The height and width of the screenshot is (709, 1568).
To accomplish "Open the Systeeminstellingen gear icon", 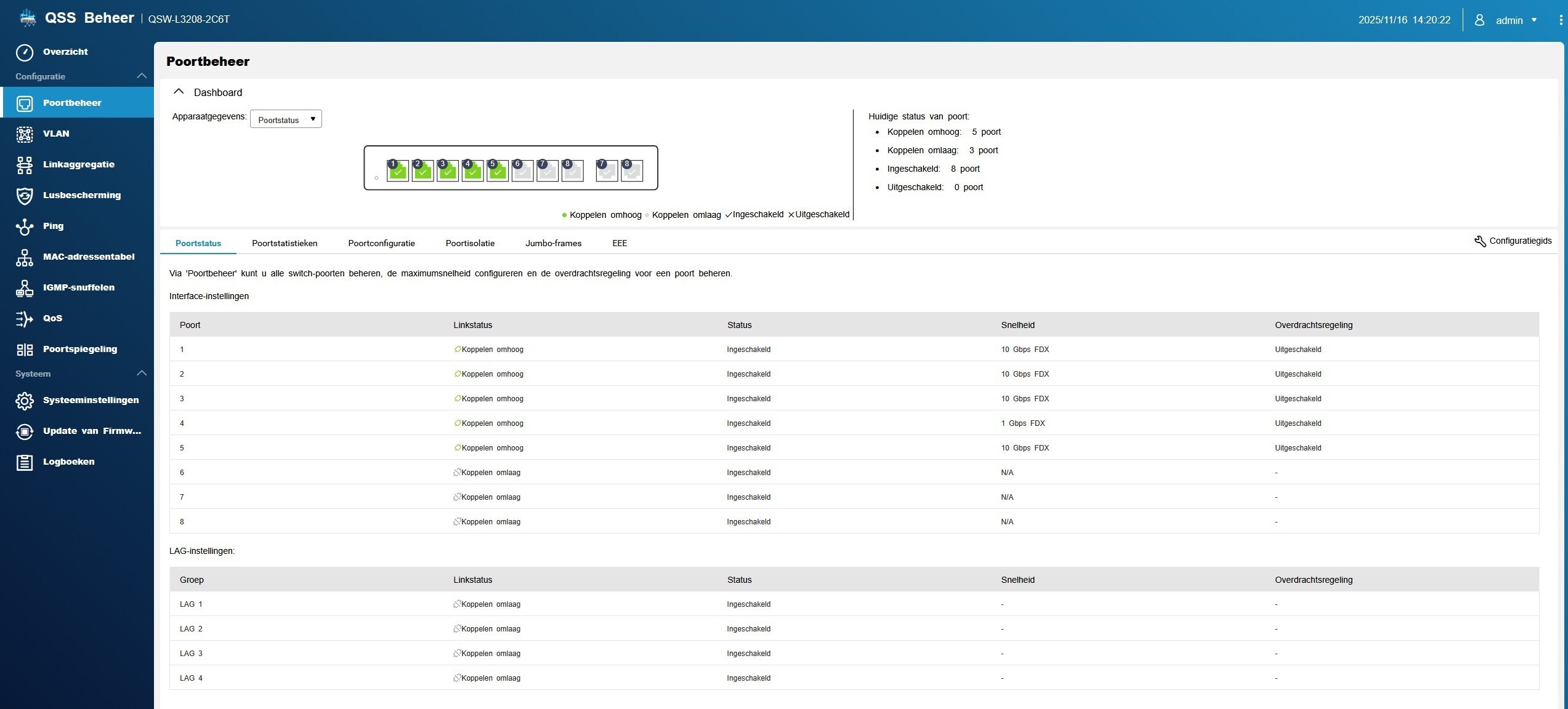I will 25,401.
